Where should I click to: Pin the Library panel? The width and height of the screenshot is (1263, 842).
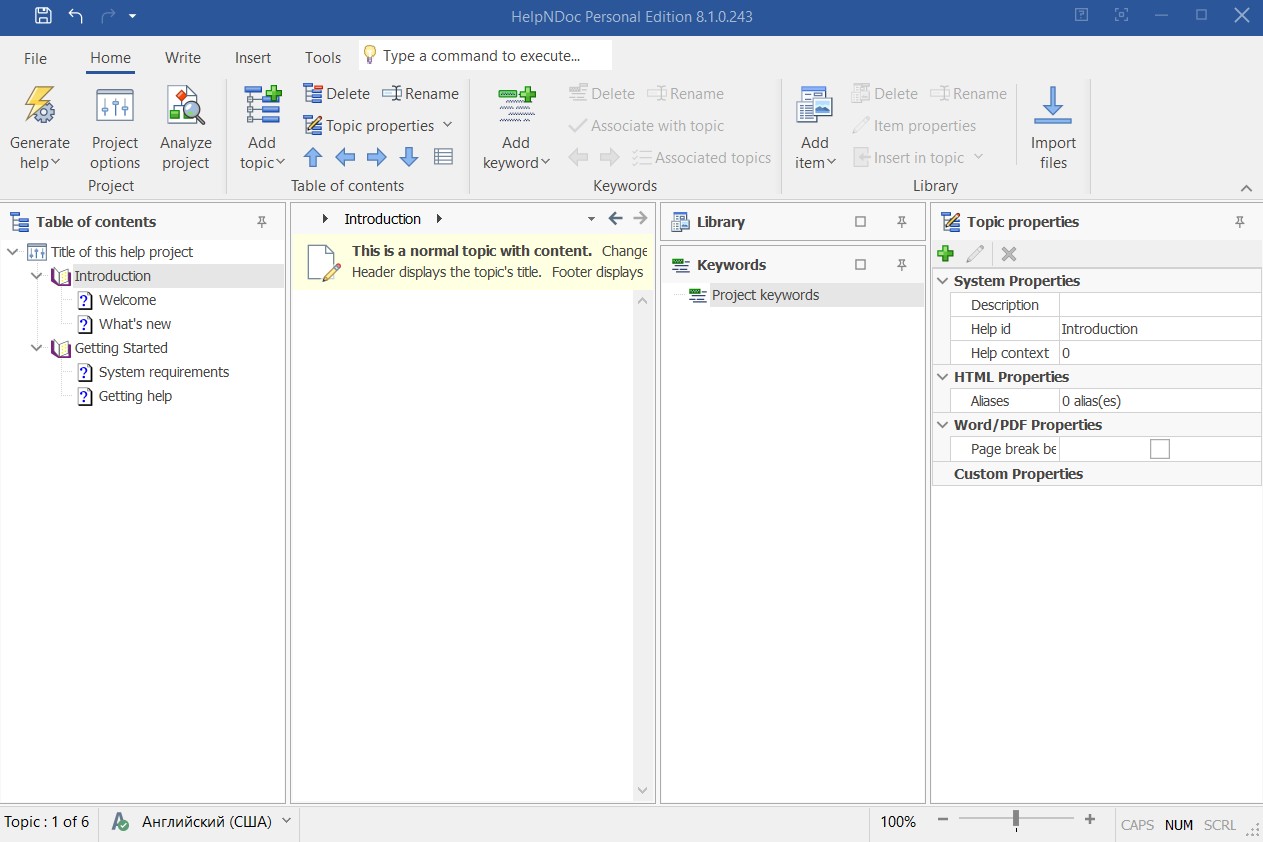click(x=901, y=222)
